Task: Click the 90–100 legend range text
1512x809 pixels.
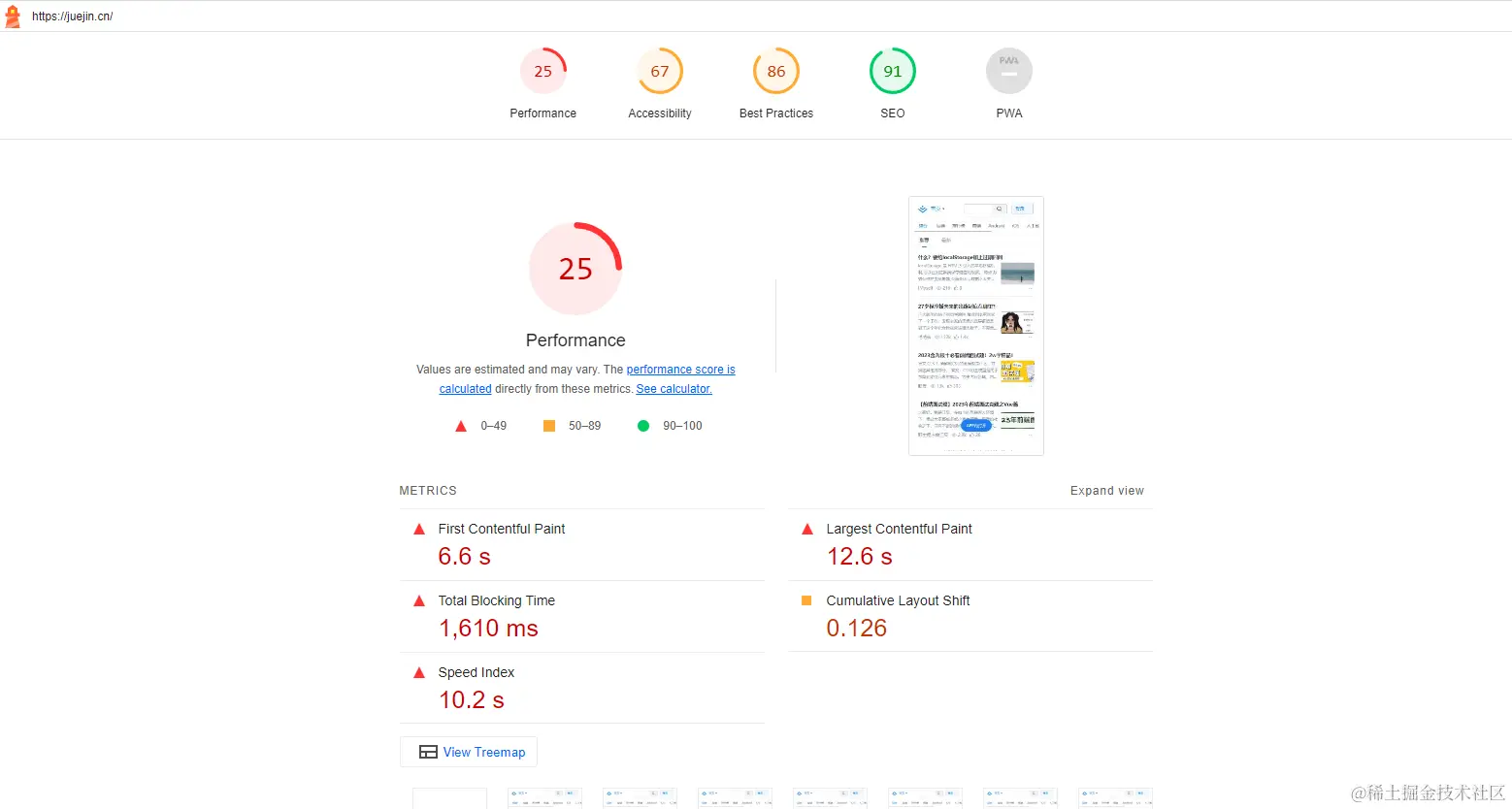Action: [683, 426]
